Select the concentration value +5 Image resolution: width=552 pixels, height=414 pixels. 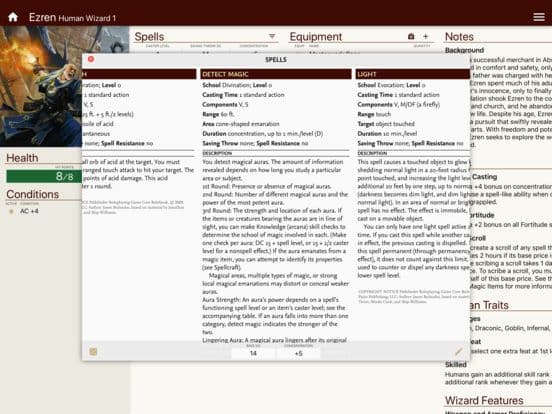(299, 353)
